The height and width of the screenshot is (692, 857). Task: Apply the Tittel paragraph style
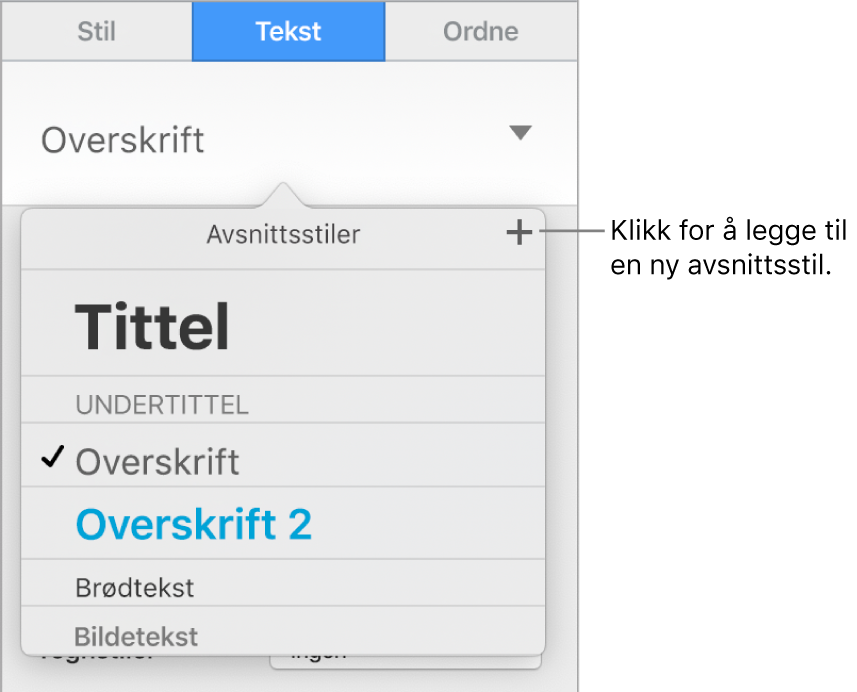(x=153, y=325)
